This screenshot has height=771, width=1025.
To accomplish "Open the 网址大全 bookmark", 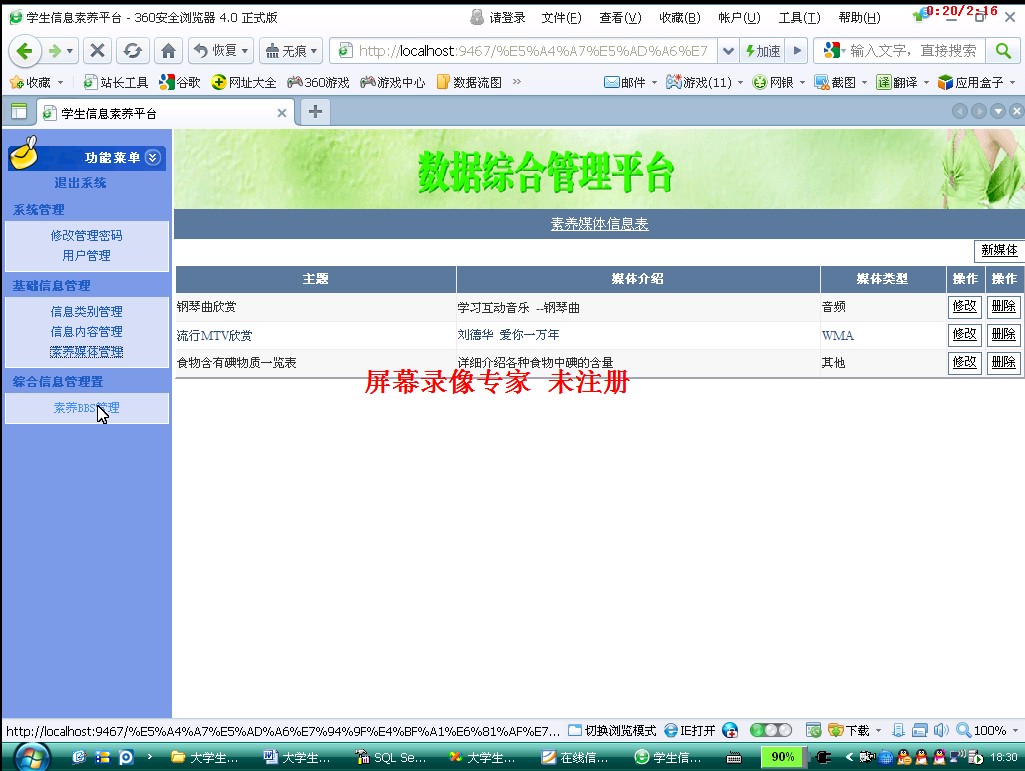I will click(244, 82).
